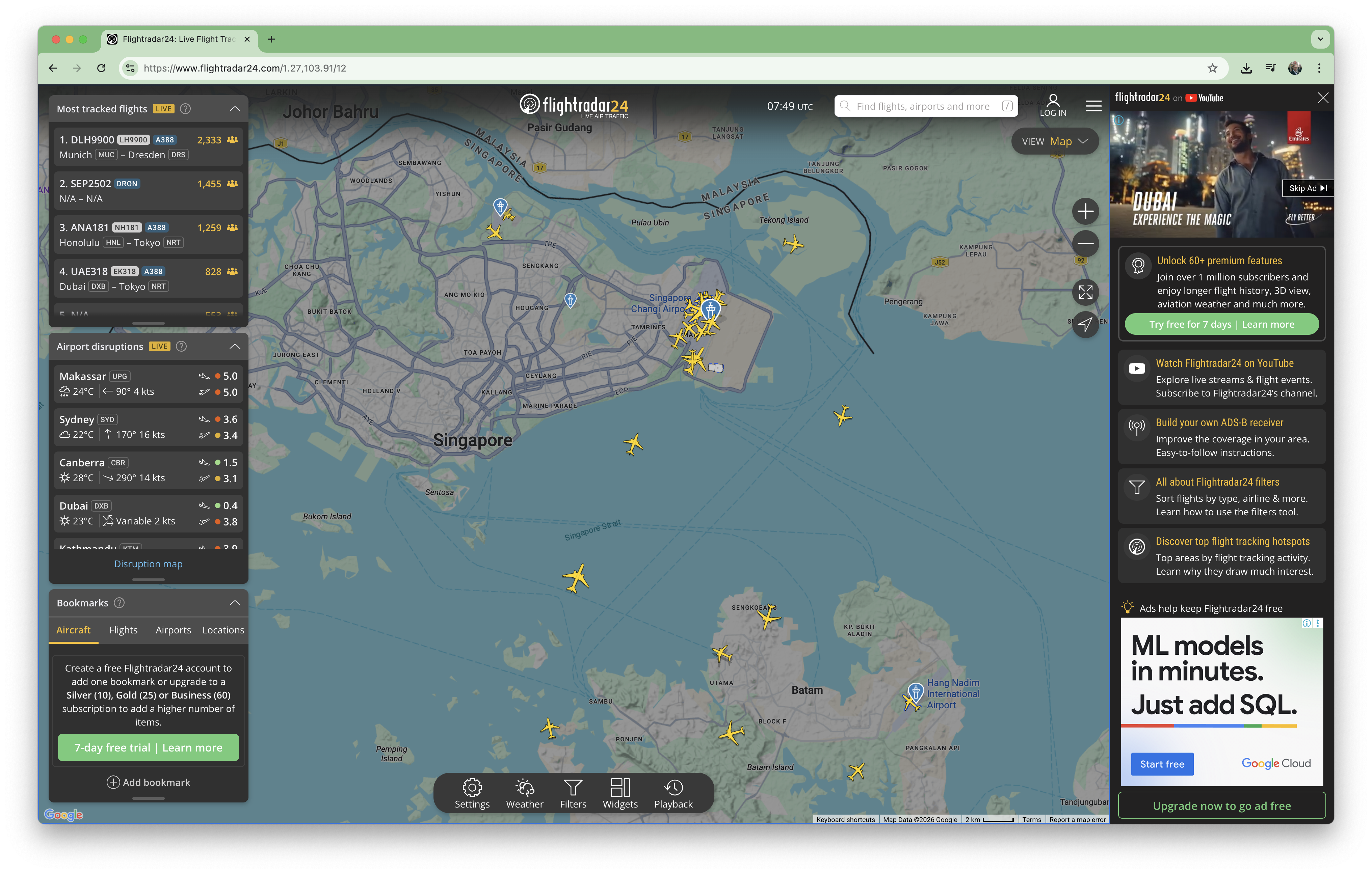Collapse the Most tracked flights panel
Image resolution: width=1372 pixels, height=874 pixels.
tap(235, 108)
